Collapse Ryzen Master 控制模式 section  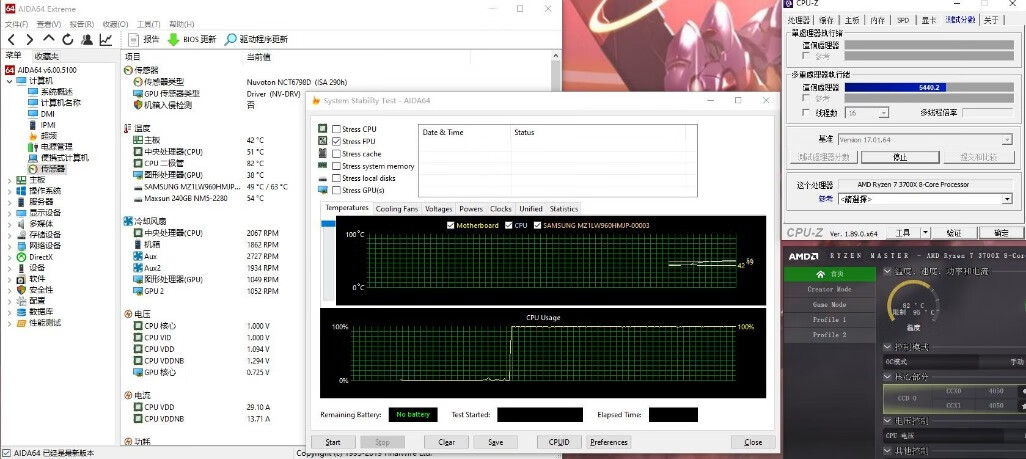[x=887, y=347]
